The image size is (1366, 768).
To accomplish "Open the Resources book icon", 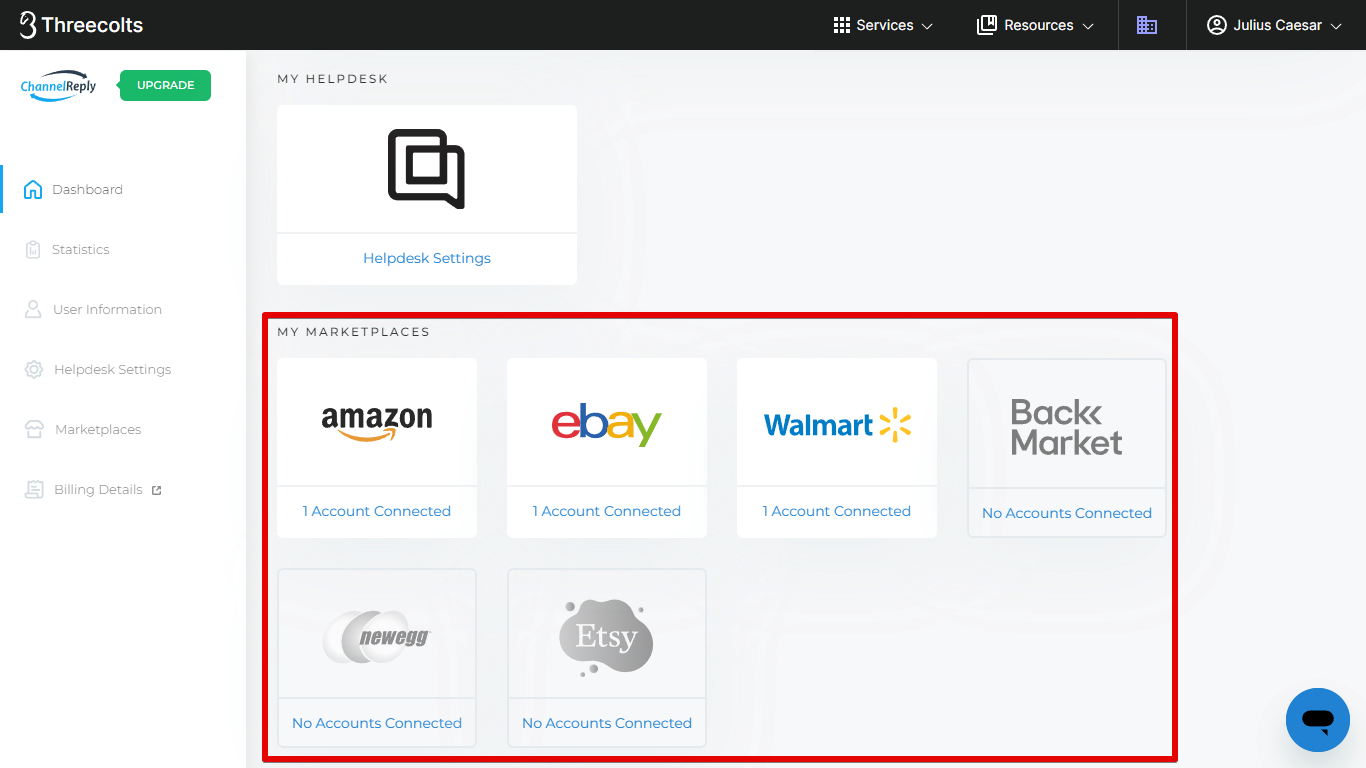I will [987, 25].
